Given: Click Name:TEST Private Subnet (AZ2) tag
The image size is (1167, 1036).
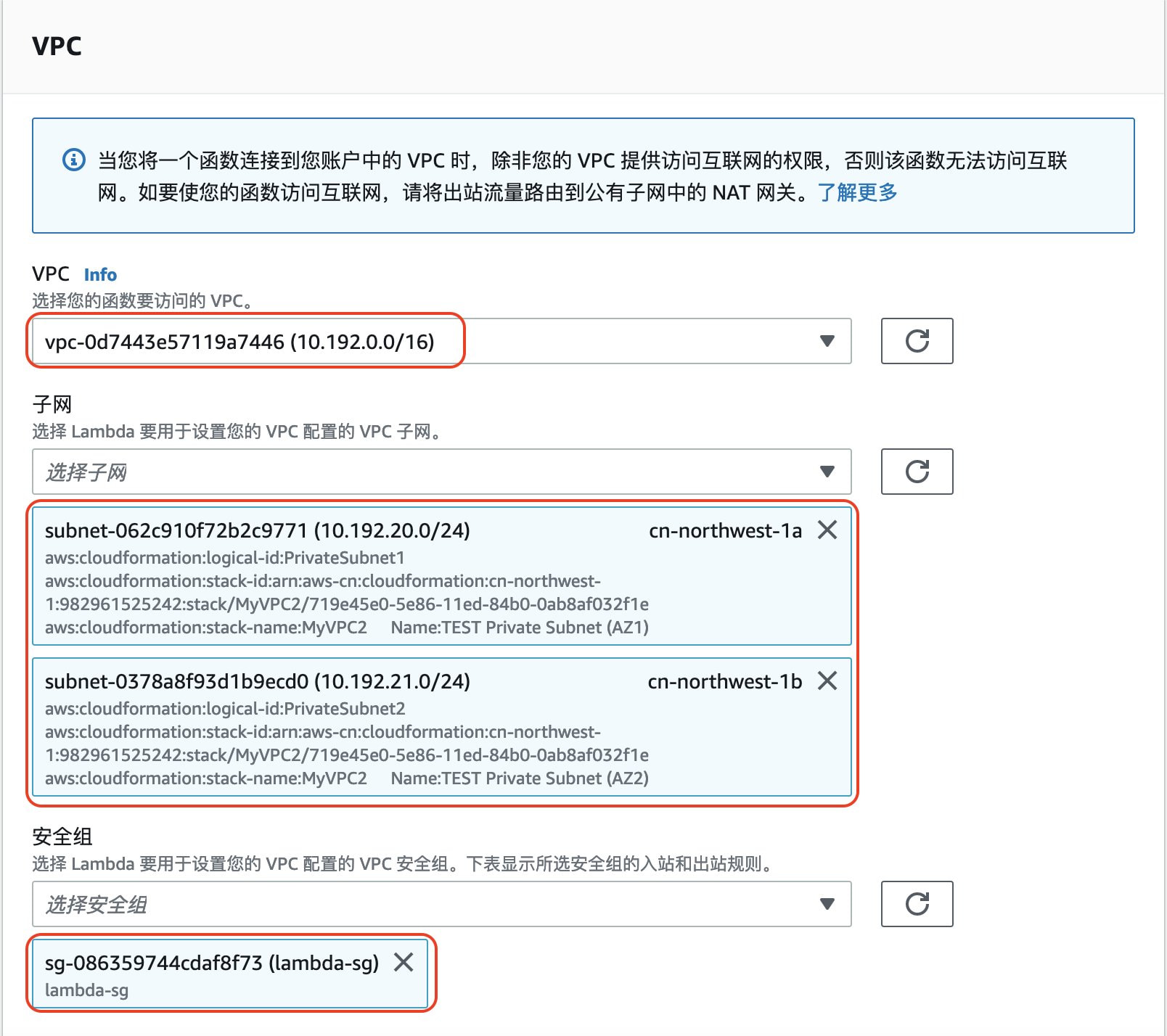Looking at the screenshot, I should click(520, 778).
